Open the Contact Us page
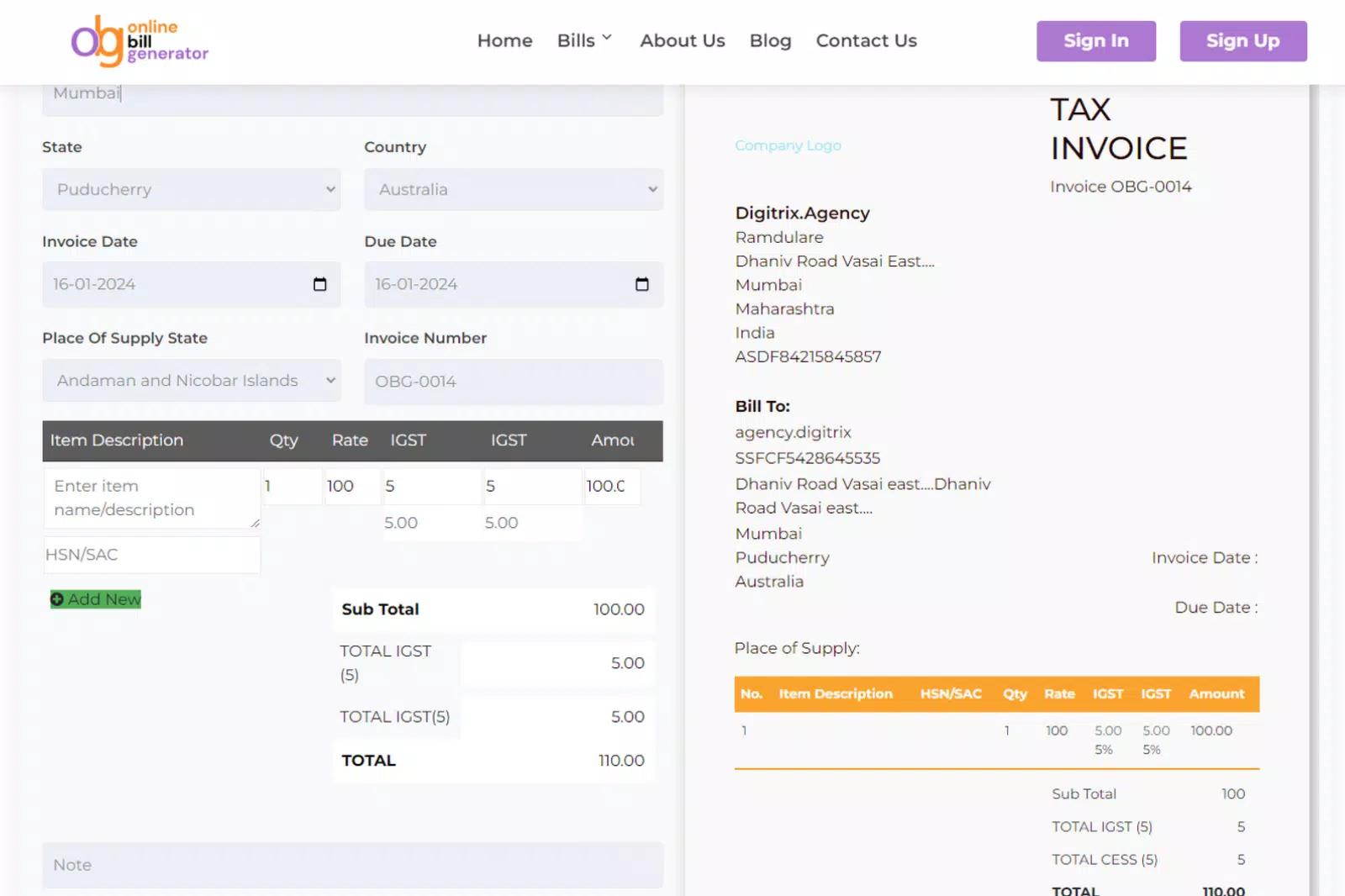1345x896 pixels. click(867, 40)
